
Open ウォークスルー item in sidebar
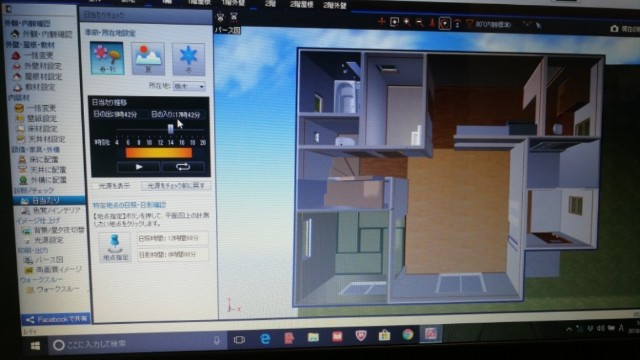(x=53, y=289)
